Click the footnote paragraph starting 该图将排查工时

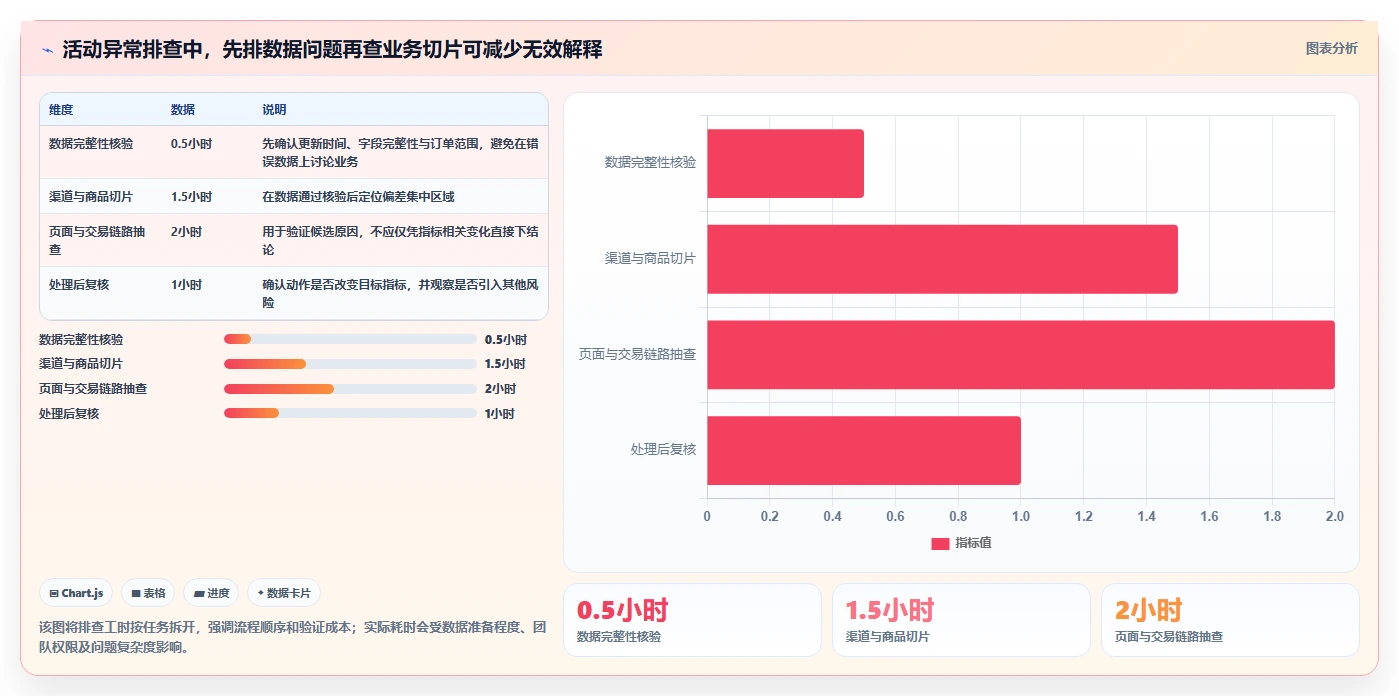tap(292, 637)
